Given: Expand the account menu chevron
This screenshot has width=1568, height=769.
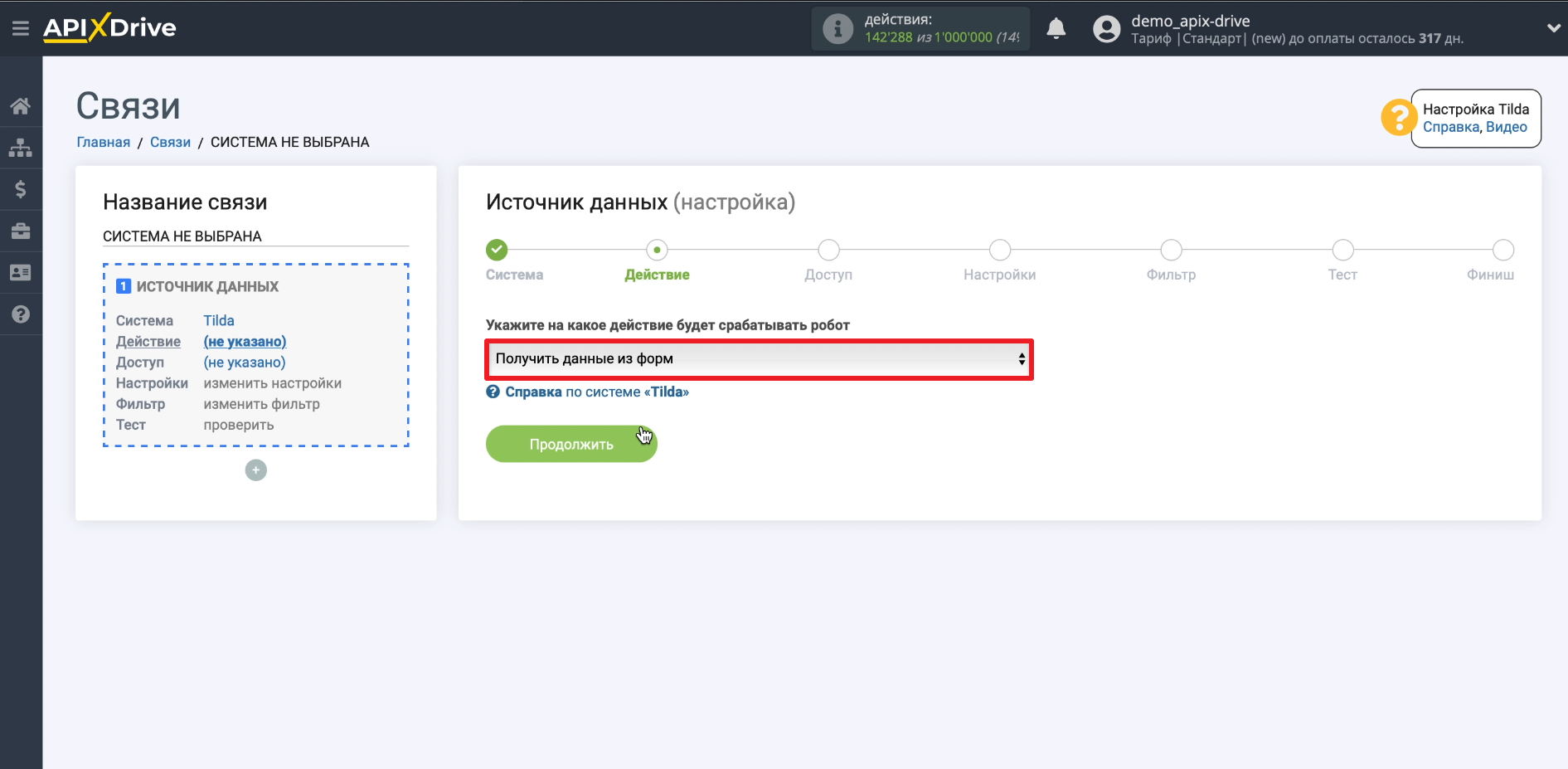Looking at the screenshot, I should [x=1553, y=28].
